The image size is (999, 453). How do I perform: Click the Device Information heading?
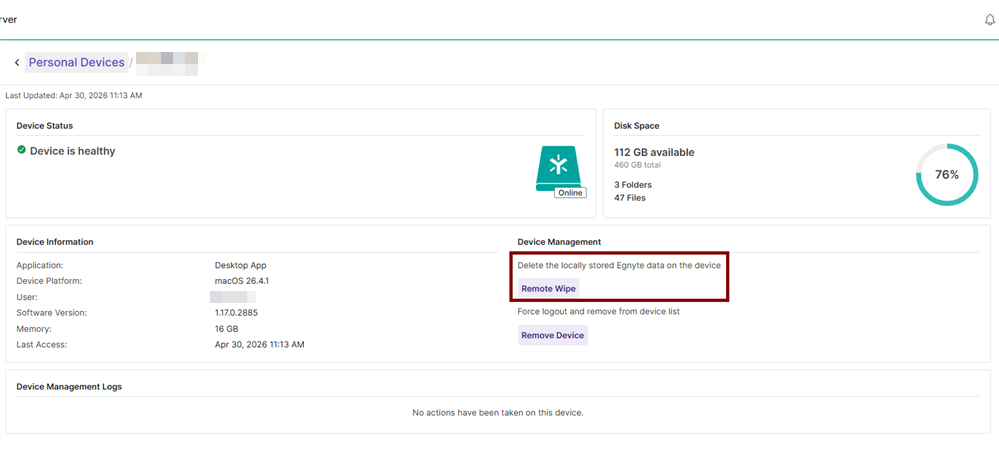[55, 242]
